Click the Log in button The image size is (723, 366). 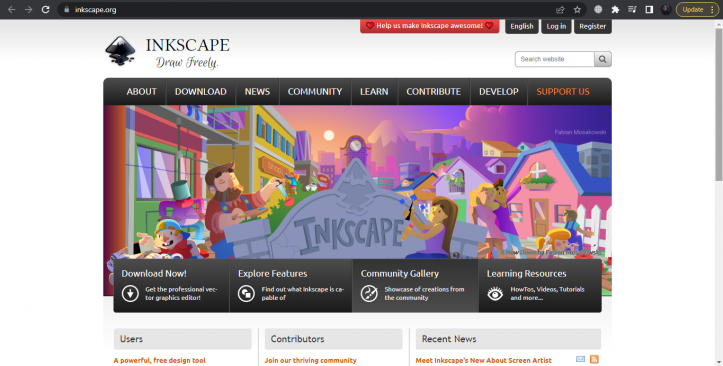coord(556,26)
